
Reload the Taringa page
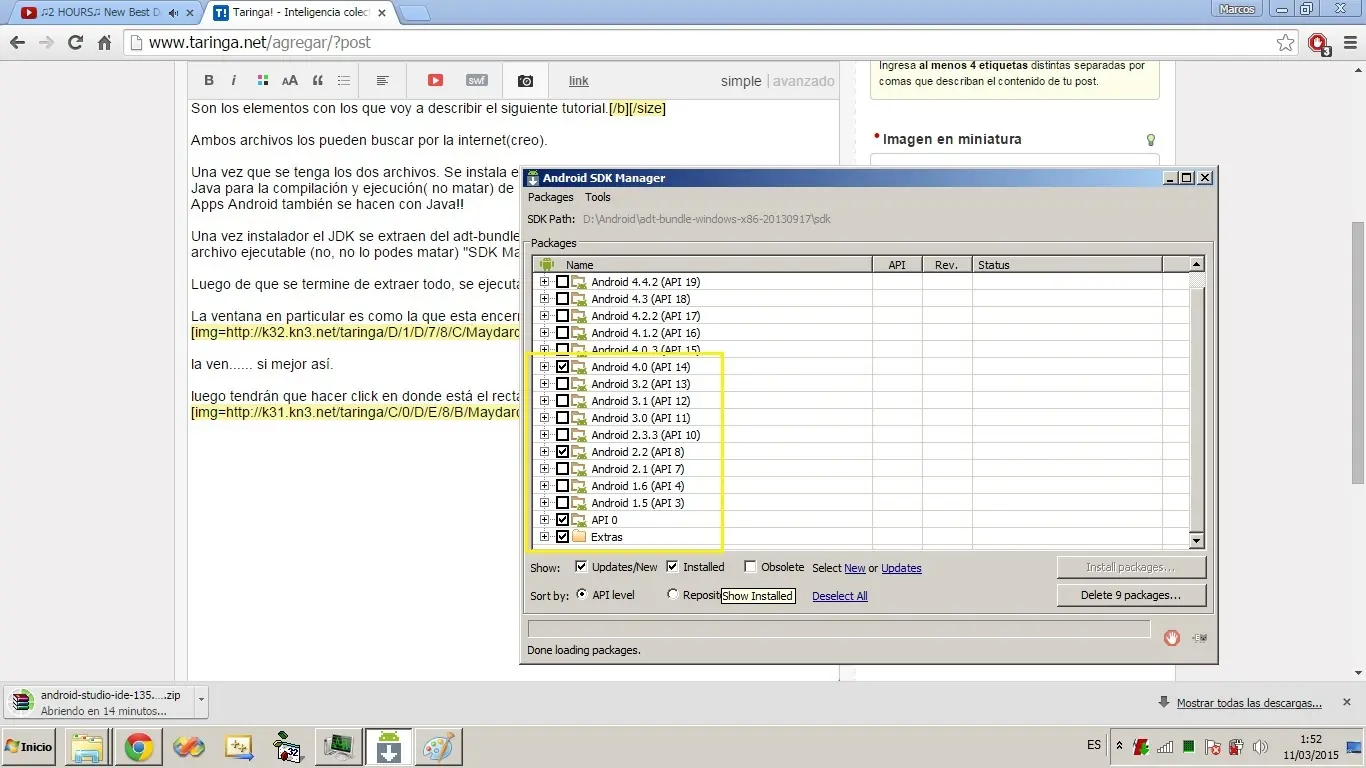75,43
